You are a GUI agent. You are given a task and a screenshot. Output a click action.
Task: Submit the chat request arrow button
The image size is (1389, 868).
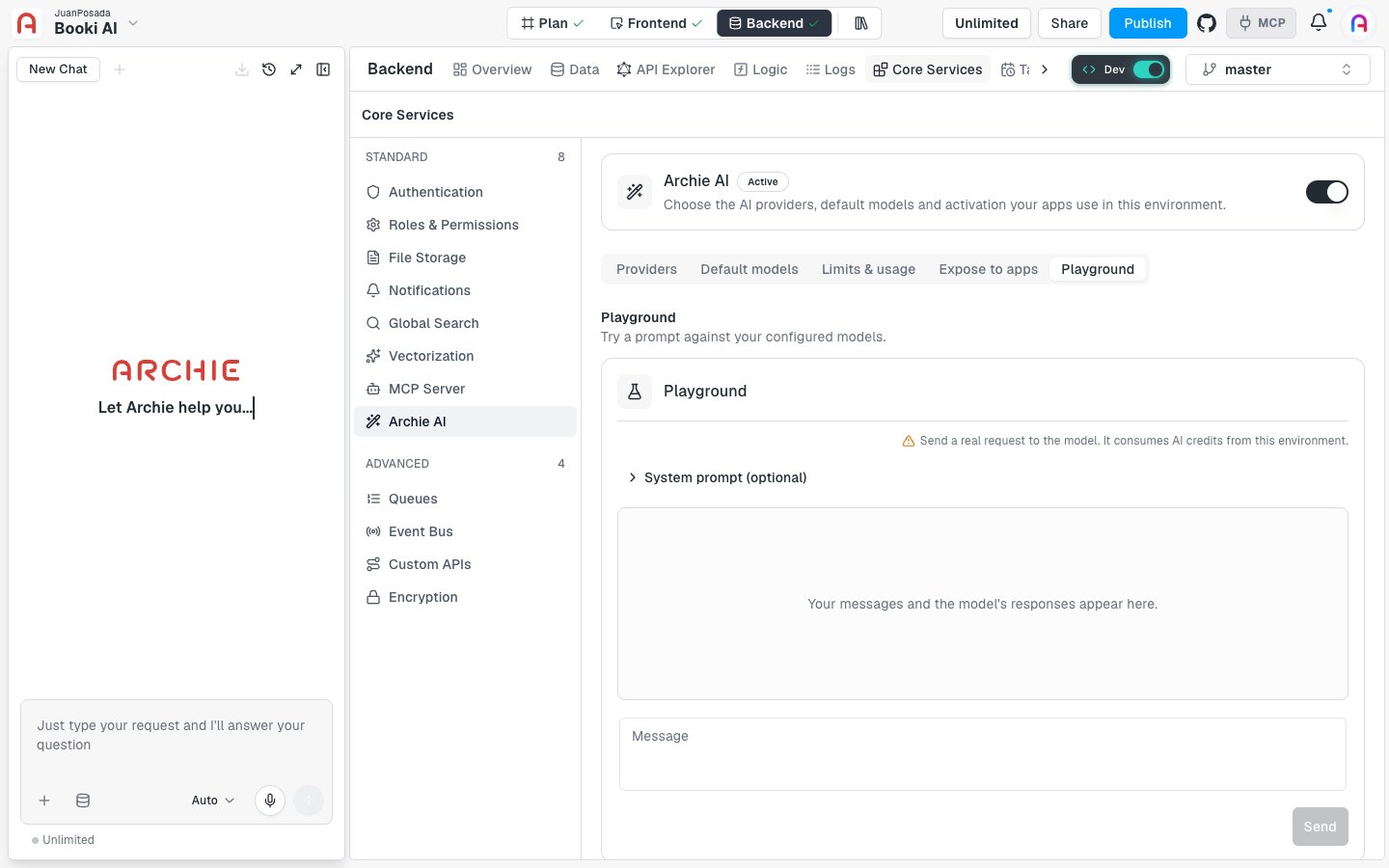(x=309, y=800)
